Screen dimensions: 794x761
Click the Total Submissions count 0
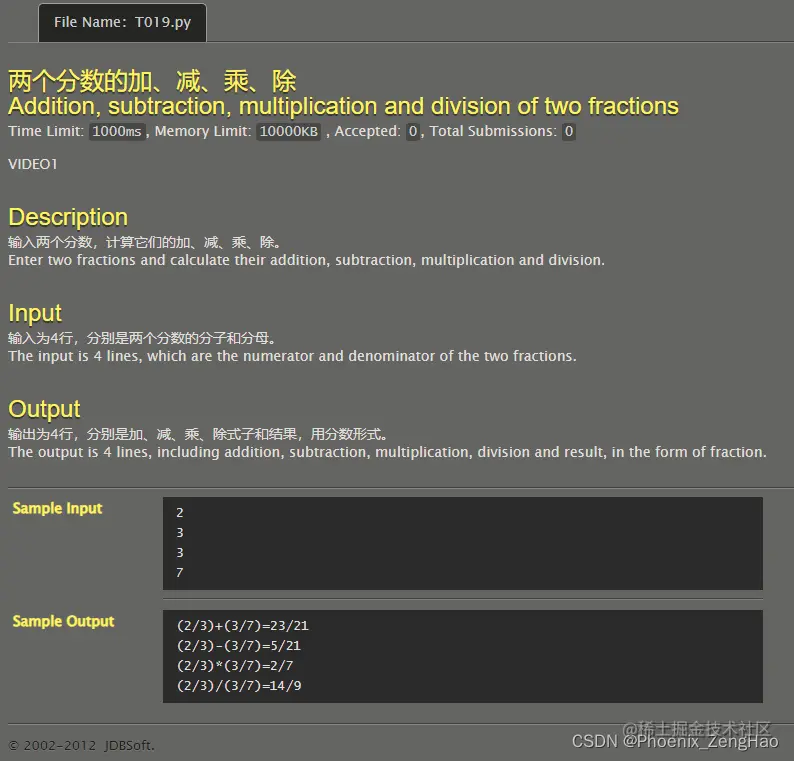[569, 131]
